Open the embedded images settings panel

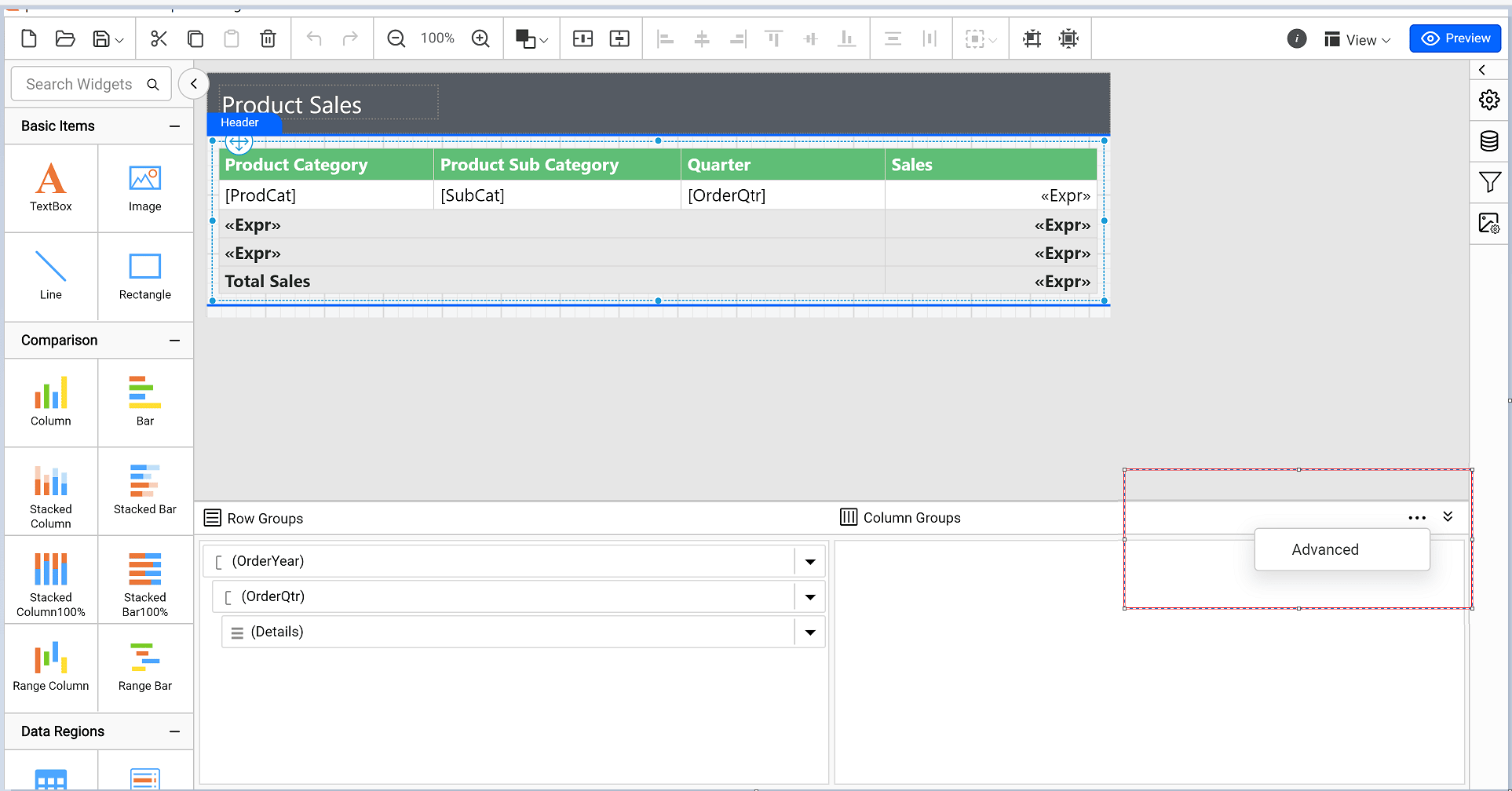[1489, 224]
